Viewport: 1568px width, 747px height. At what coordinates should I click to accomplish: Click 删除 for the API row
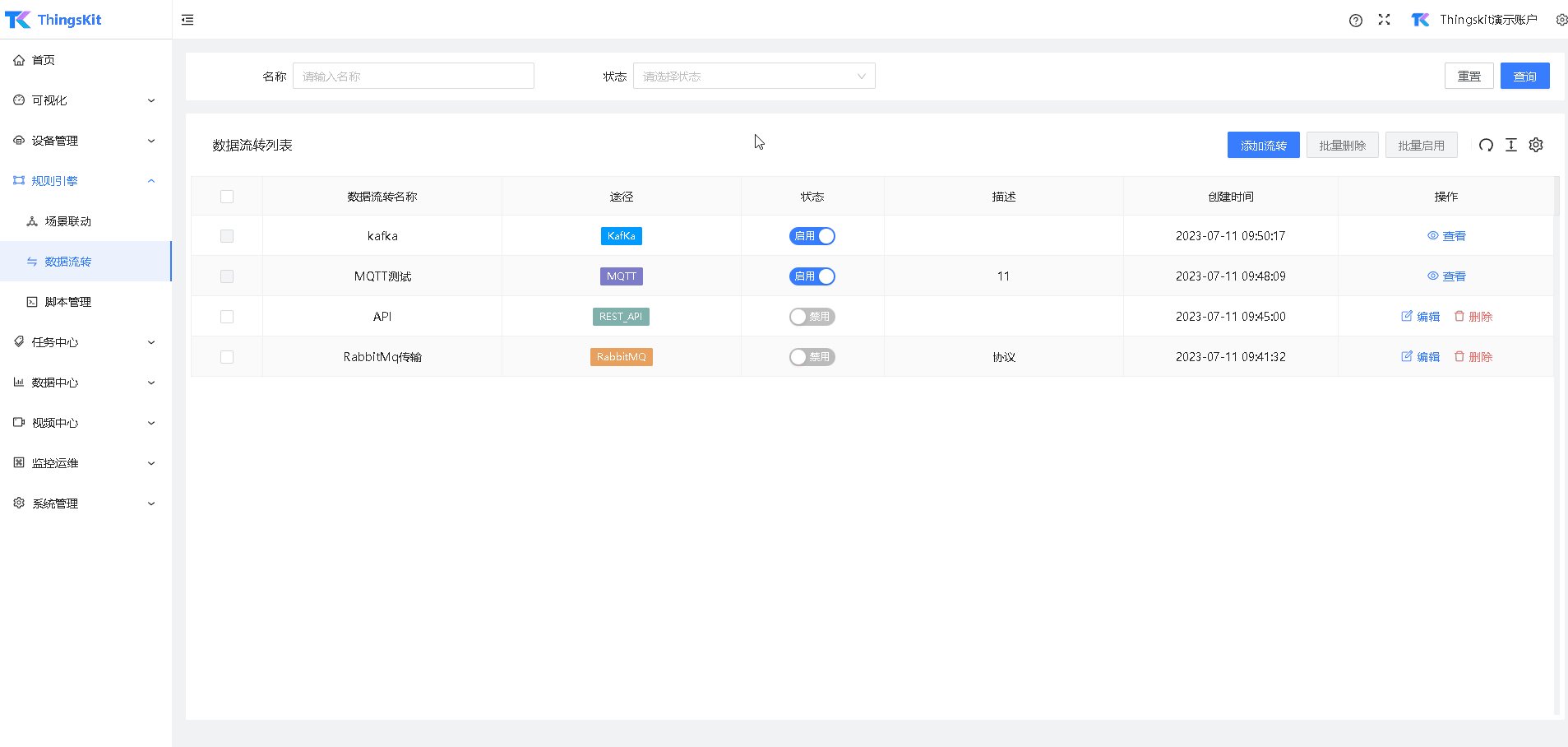(x=1473, y=317)
